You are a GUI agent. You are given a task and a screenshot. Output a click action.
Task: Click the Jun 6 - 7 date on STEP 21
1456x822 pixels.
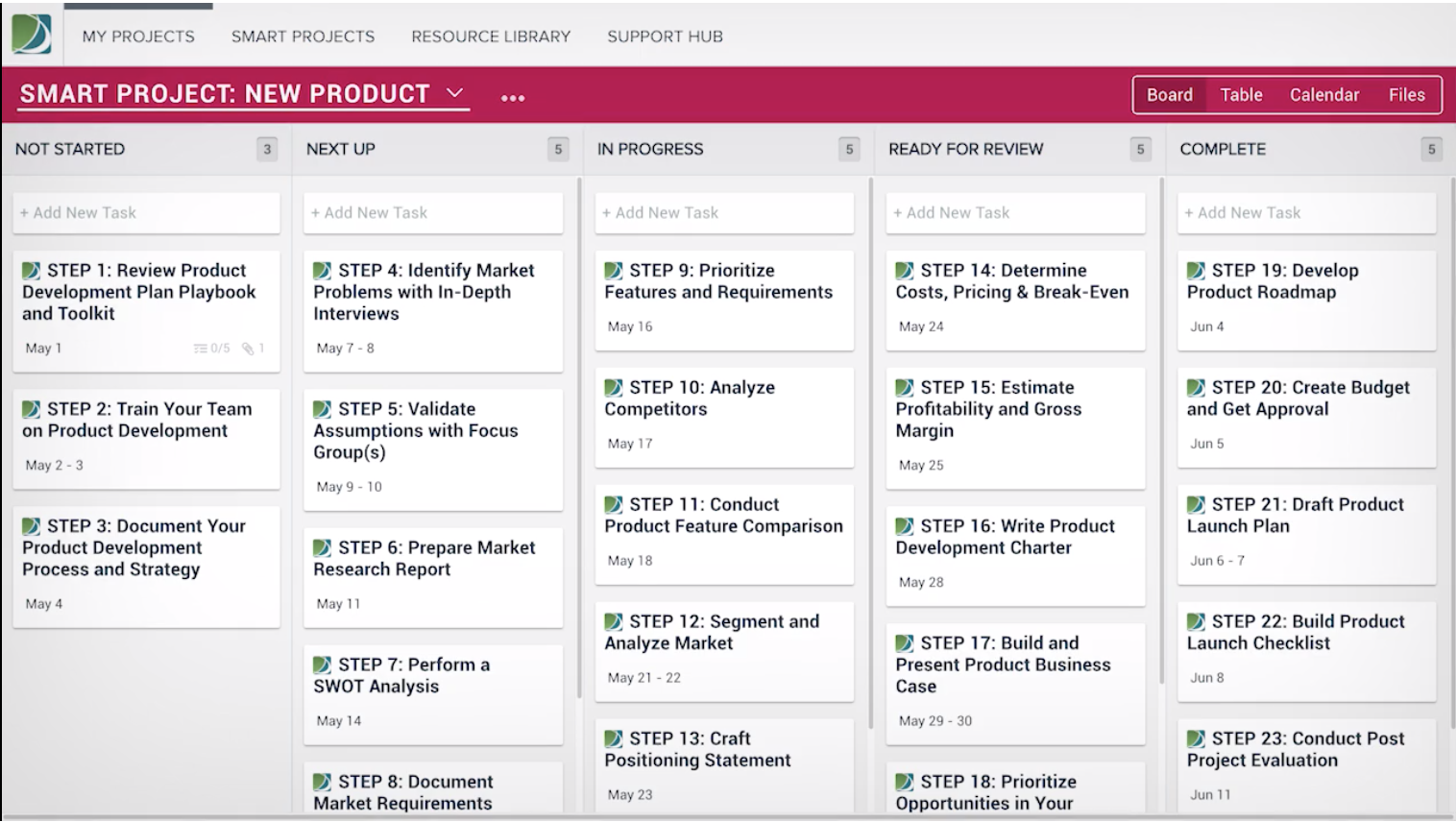[x=1217, y=561]
